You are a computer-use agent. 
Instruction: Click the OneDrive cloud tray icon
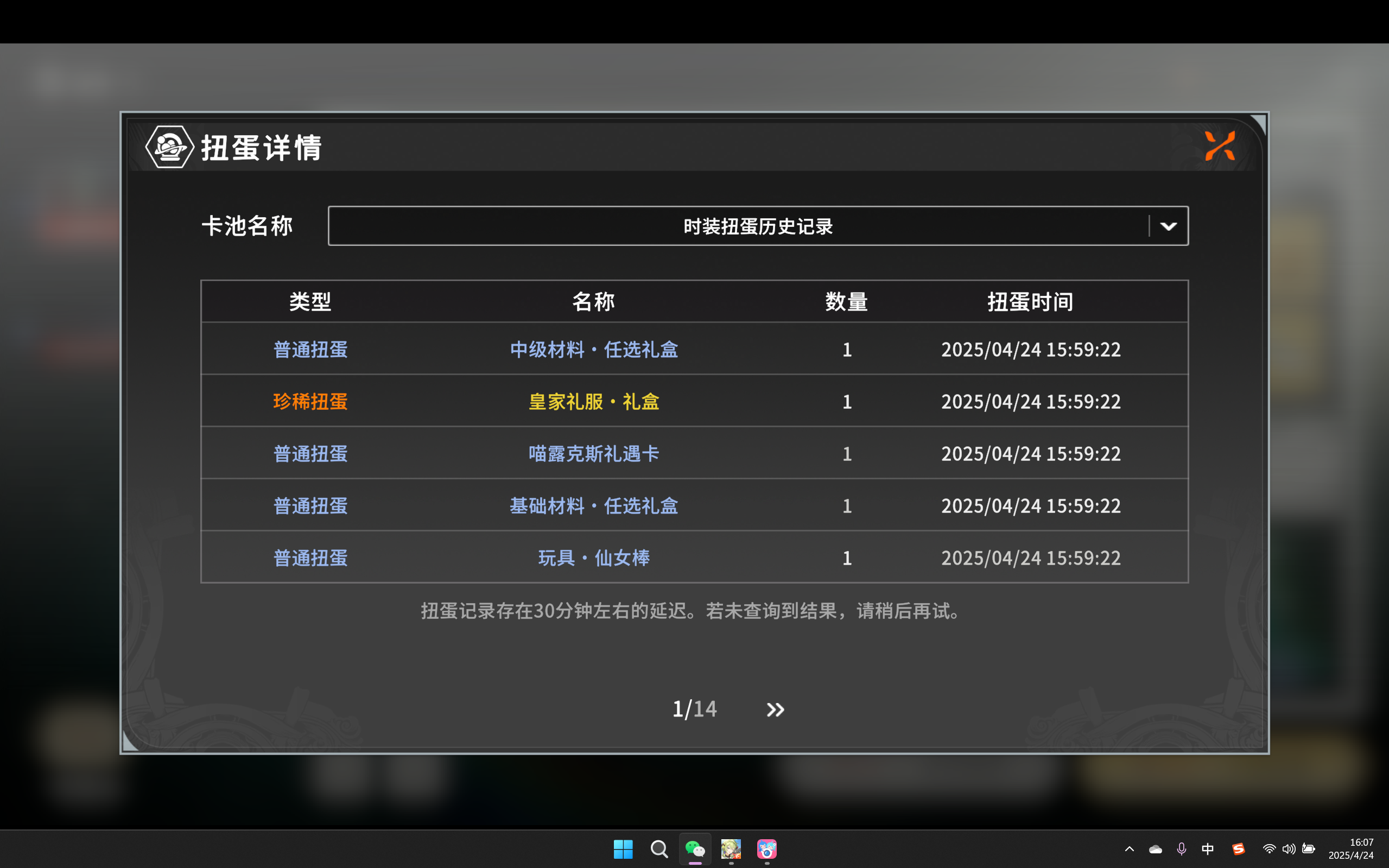[x=1156, y=849]
